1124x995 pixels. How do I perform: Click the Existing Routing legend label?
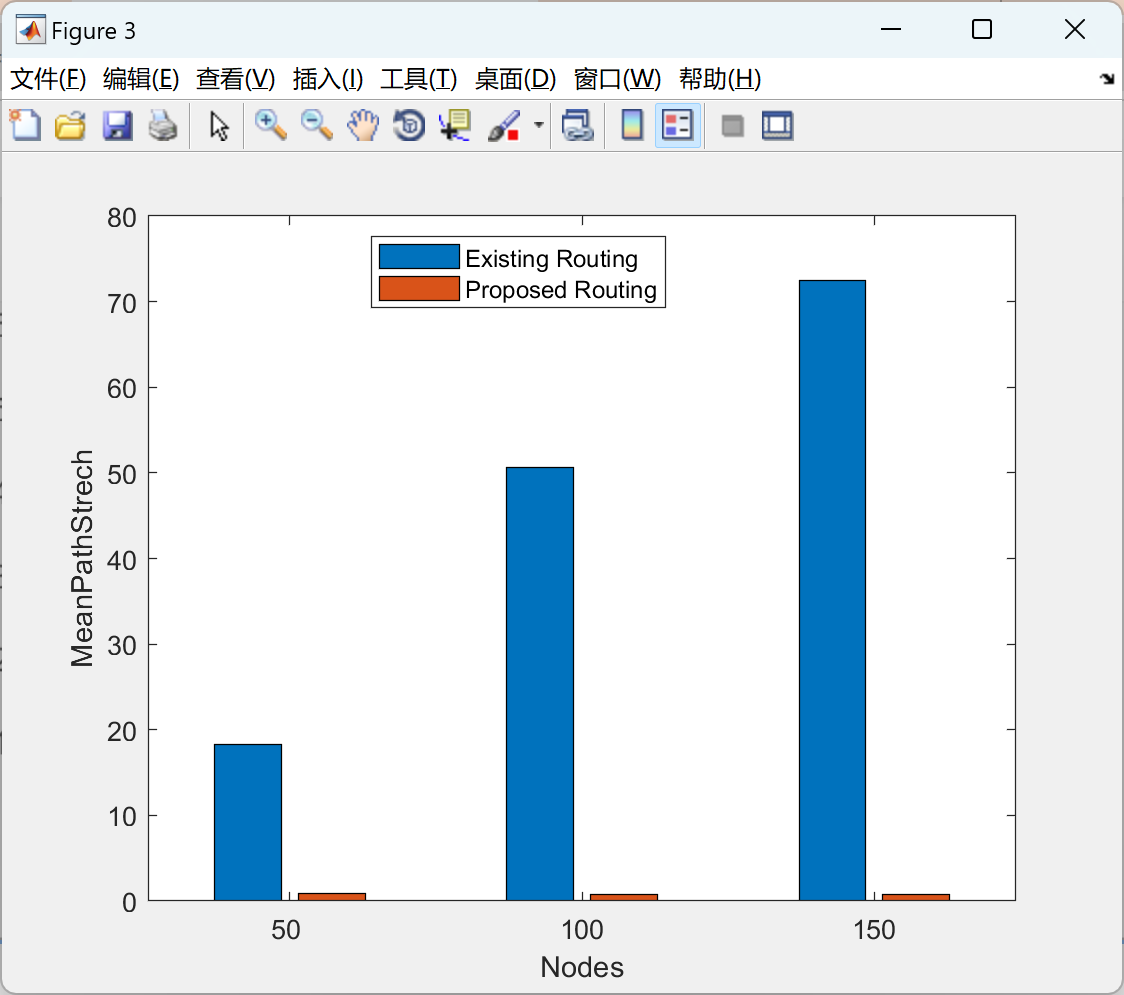pos(551,258)
